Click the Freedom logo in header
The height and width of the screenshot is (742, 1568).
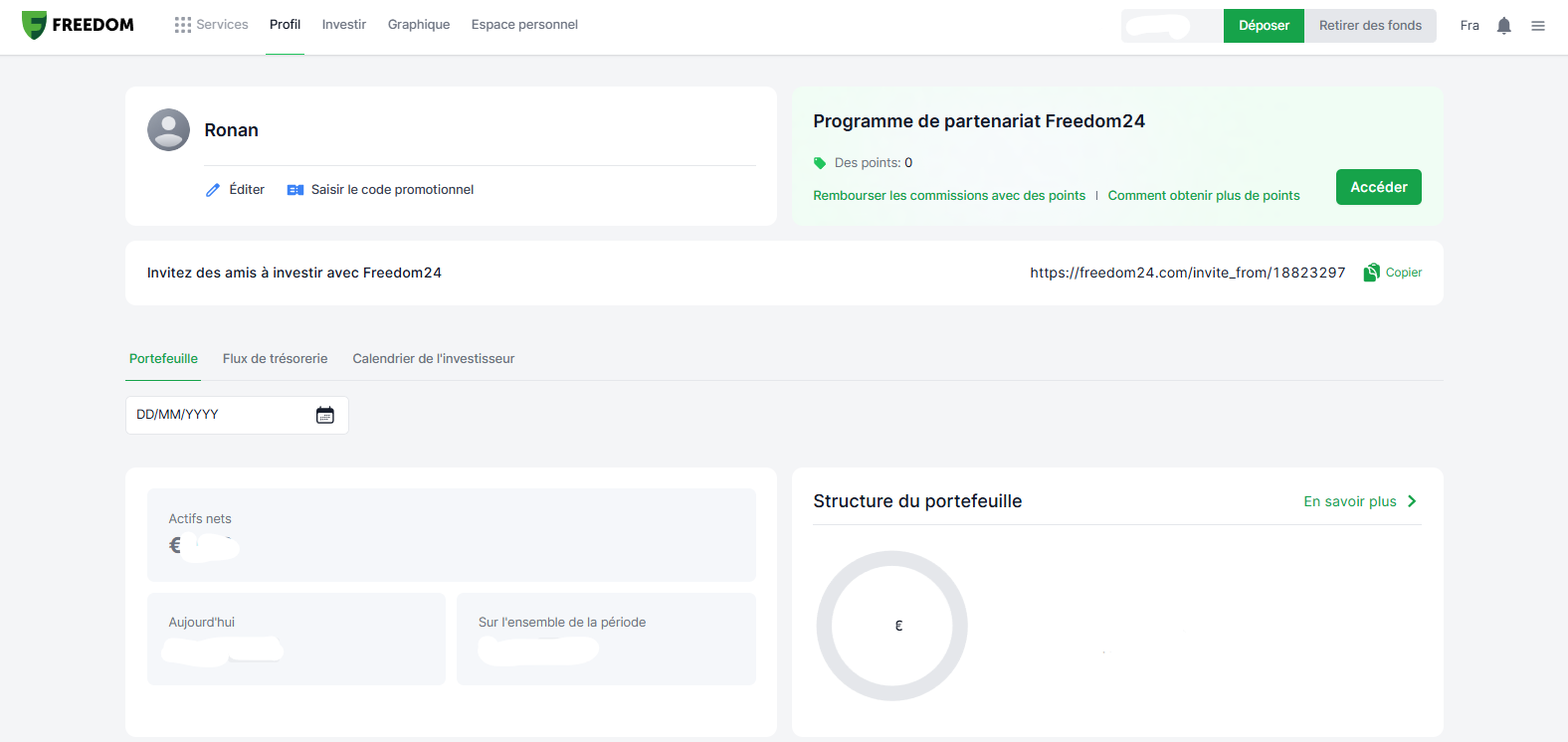point(78,25)
